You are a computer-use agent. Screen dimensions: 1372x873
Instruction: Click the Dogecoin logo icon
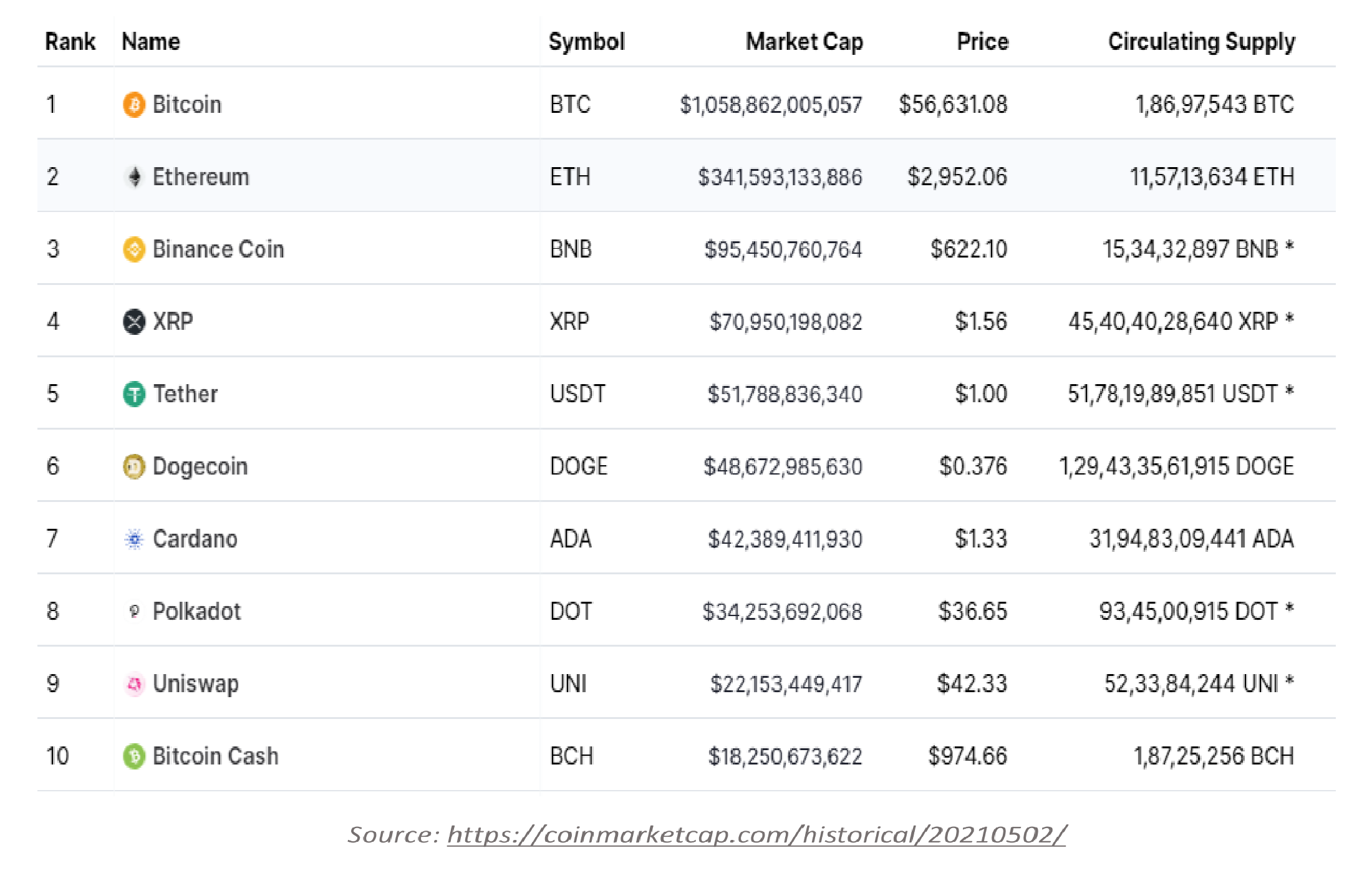pyautogui.click(x=133, y=466)
